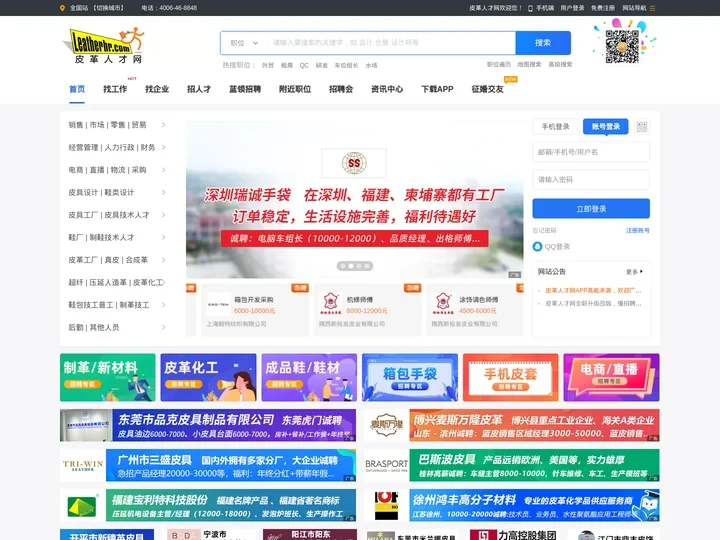Click the 涂饰调色师傅 job company logo

443,304
